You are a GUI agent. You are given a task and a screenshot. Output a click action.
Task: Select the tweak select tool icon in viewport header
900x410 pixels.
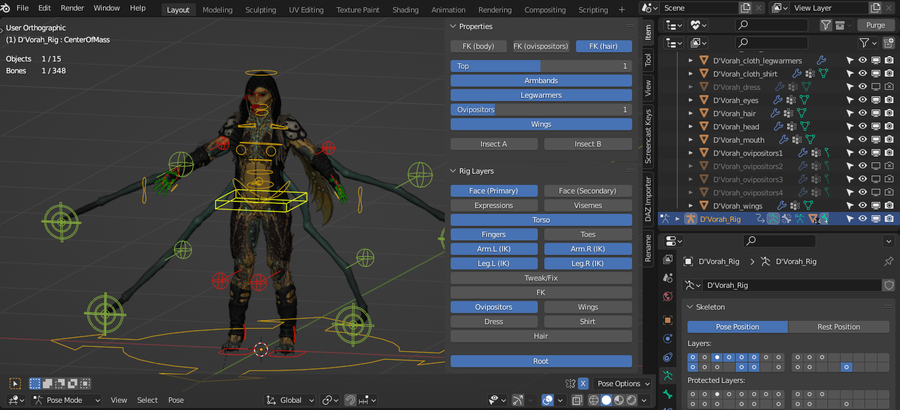pos(15,384)
